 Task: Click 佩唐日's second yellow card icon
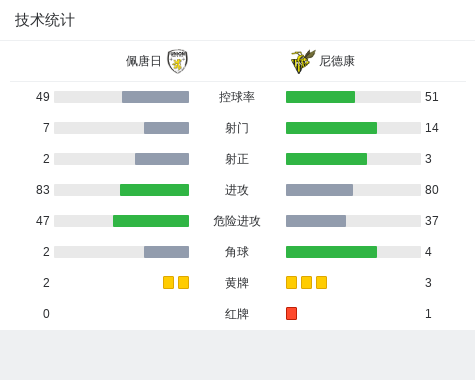point(183,282)
